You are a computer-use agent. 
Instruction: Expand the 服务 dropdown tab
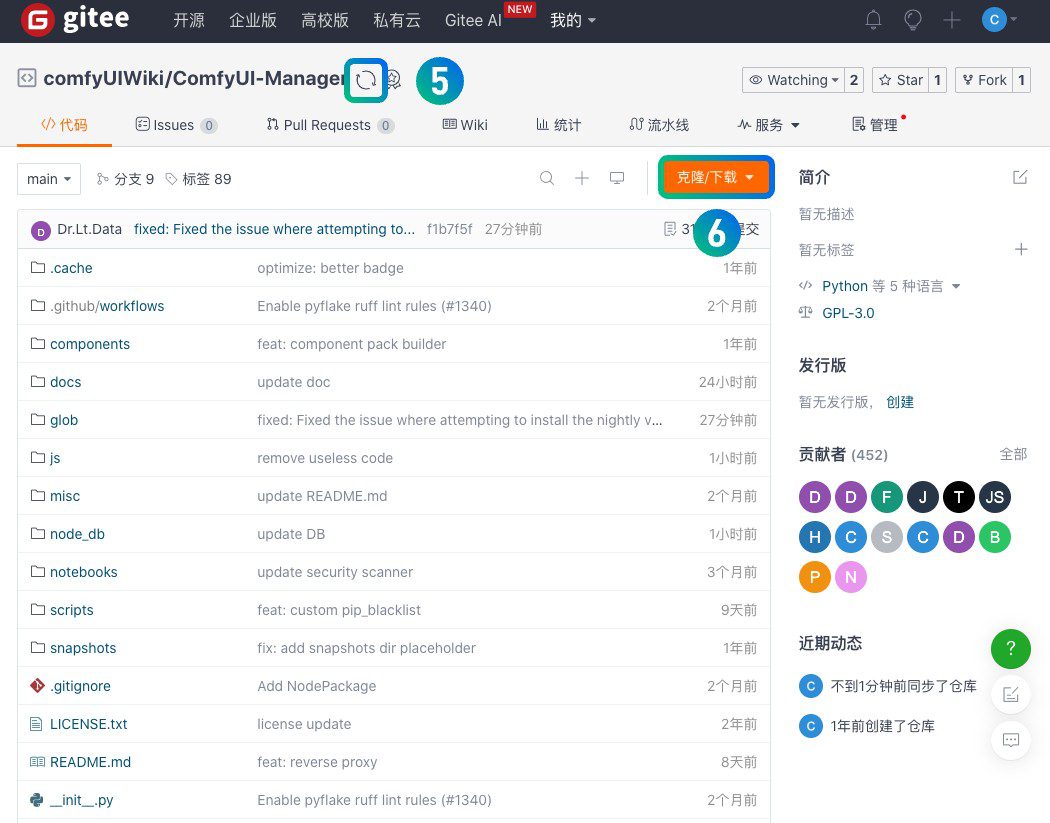click(768, 125)
